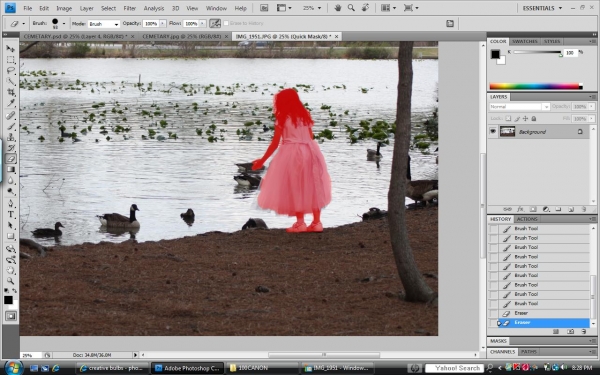Screen dimensions: 600x375
Task: Click the Rotate View tool in application bar
Action: (x=365, y=8)
